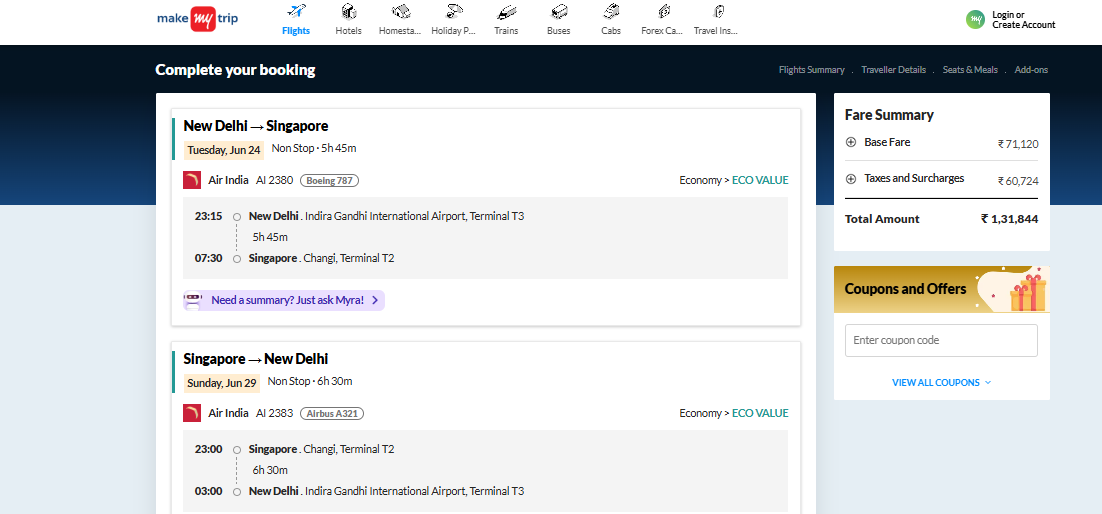
Task: Expand the Taxes and Surcharges breakdown
Action: click(850, 179)
